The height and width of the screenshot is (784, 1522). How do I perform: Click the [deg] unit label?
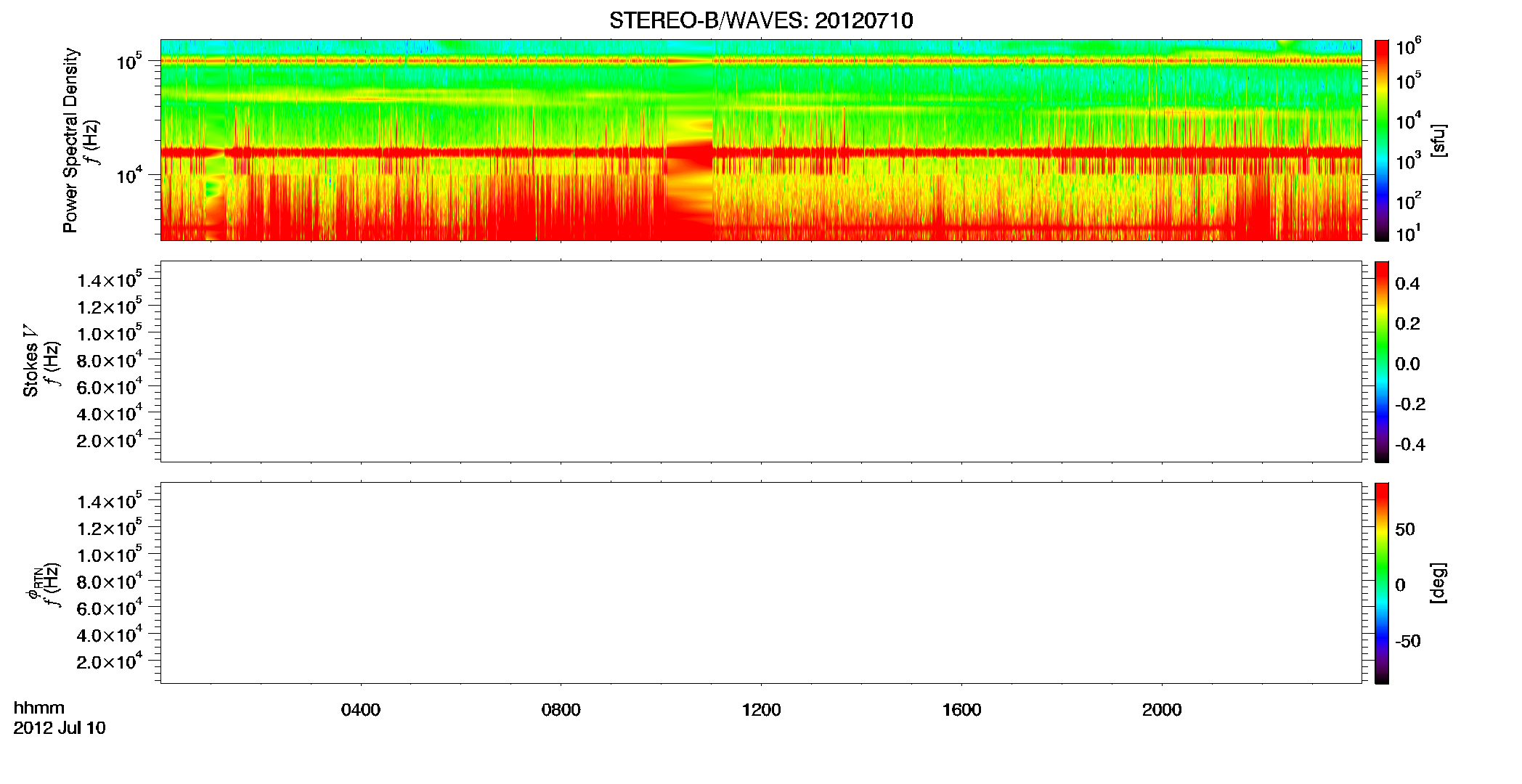1438,583
